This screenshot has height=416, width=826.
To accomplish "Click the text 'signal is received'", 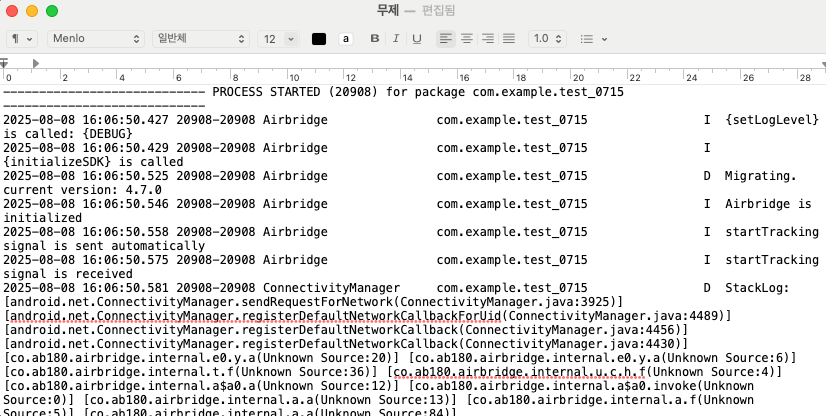I will click(68, 274).
